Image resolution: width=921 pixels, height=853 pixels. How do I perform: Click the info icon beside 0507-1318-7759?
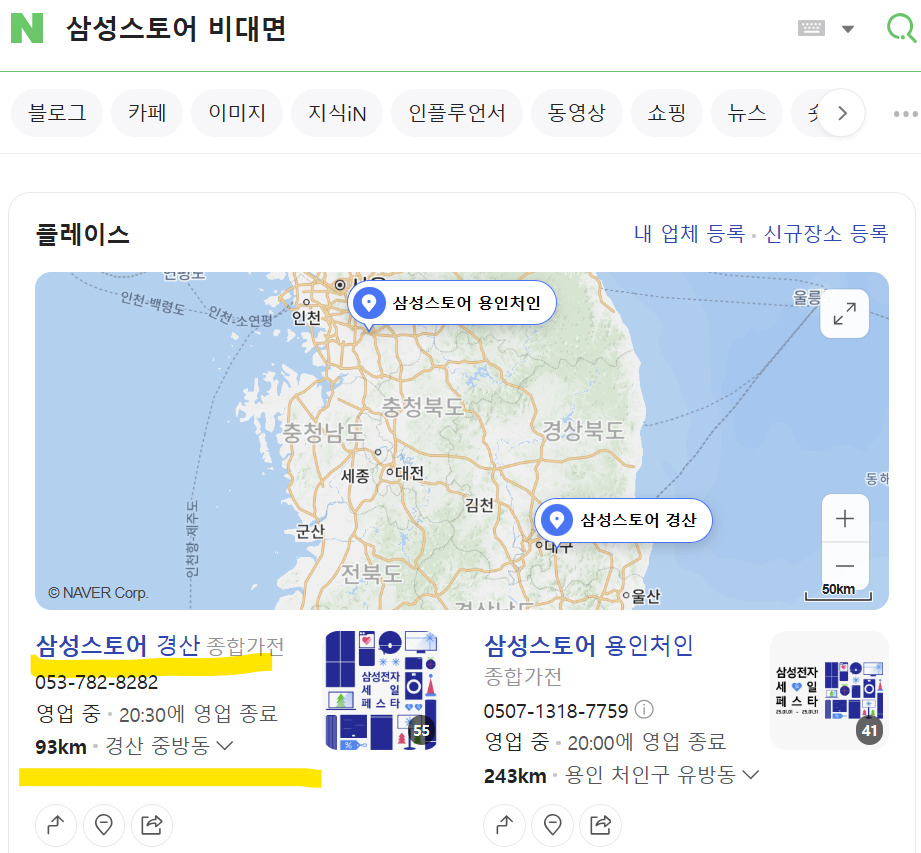click(644, 710)
